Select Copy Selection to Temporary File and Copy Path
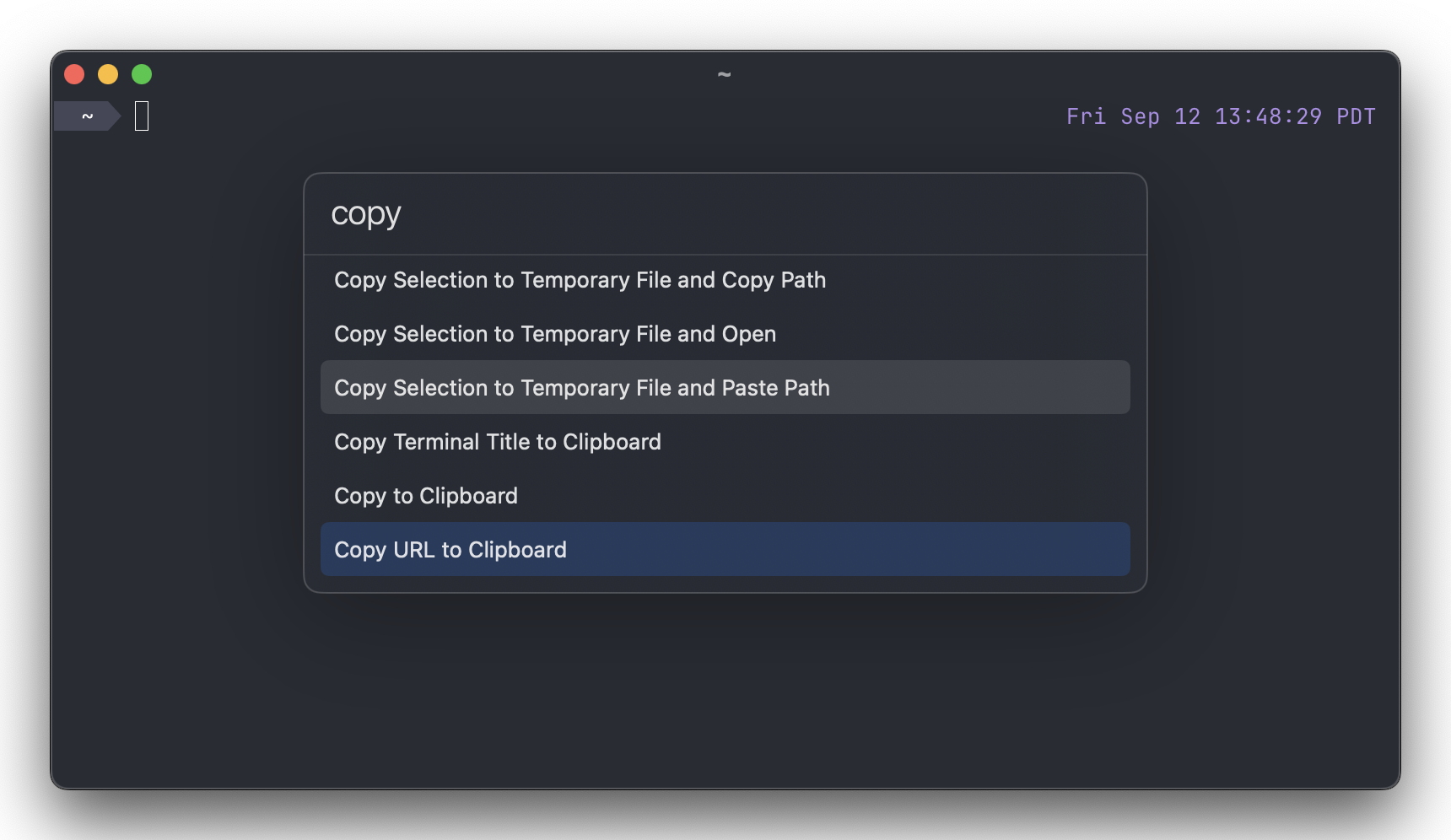 pyautogui.click(x=725, y=280)
